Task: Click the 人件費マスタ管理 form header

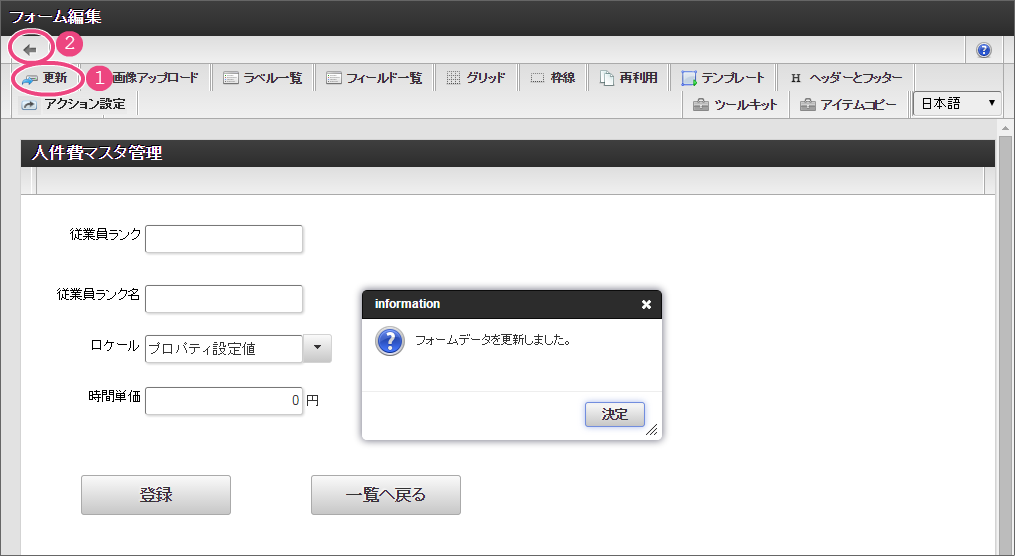Action: click(508, 153)
